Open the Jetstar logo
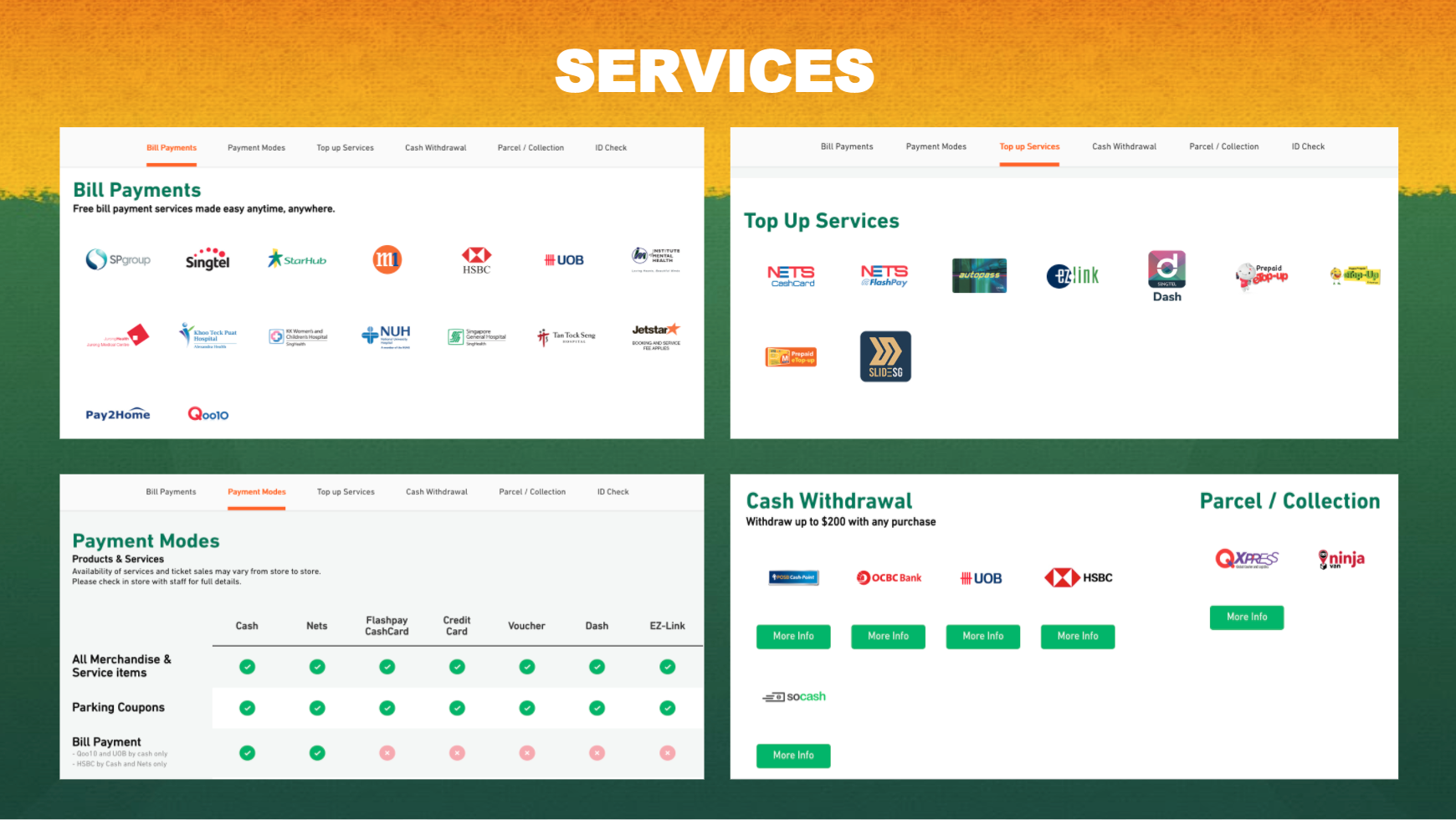1456x820 pixels. (656, 336)
